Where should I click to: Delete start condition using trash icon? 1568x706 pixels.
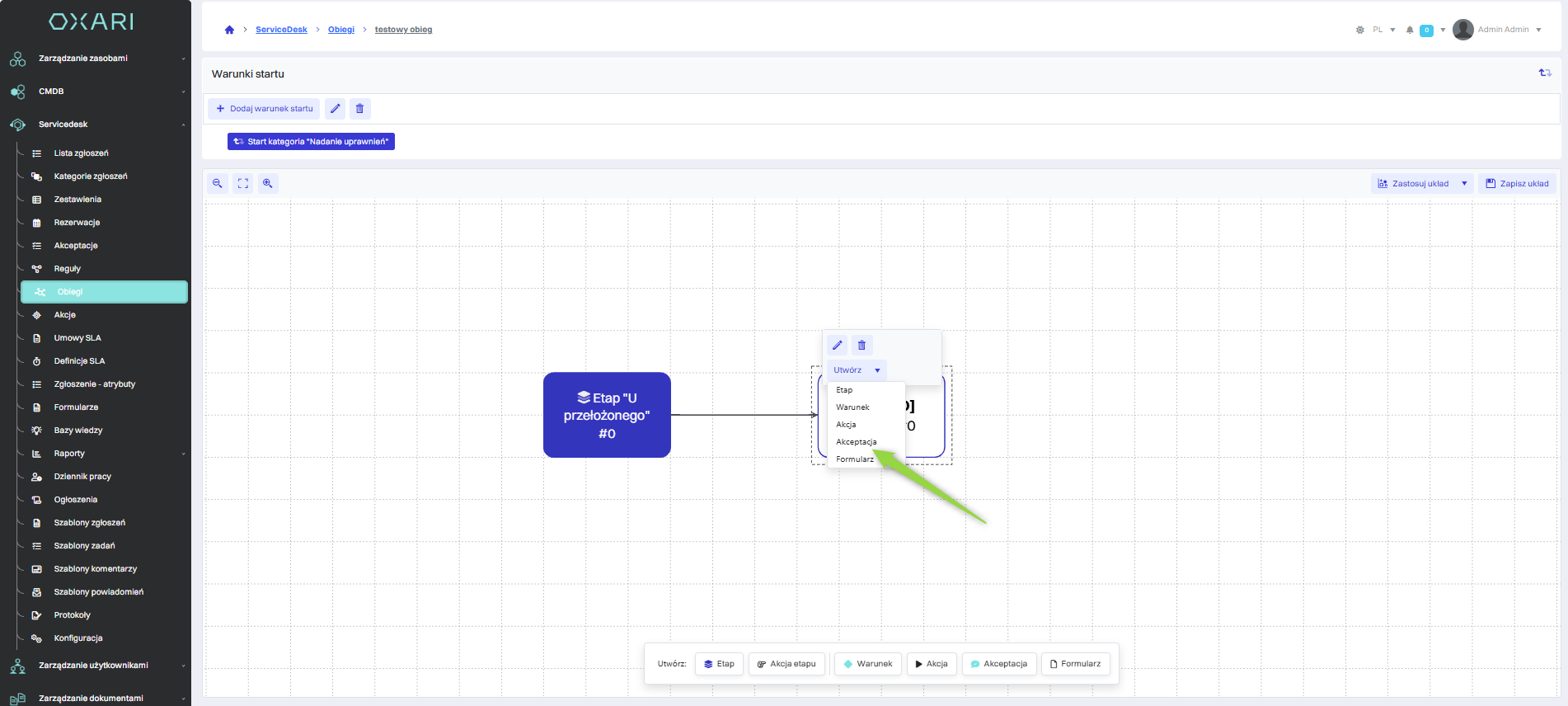[359, 108]
